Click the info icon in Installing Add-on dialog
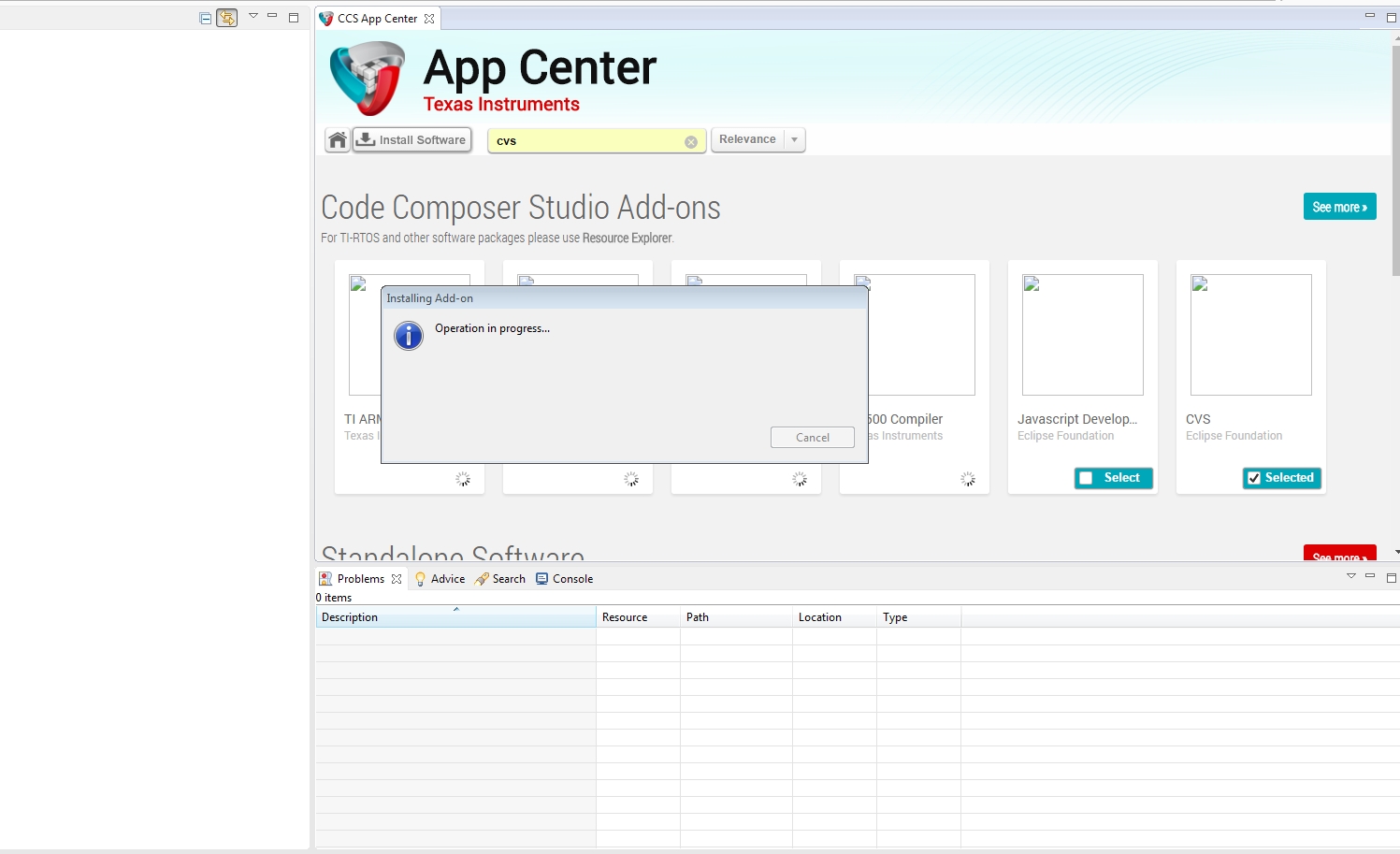This screenshot has height=854, width=1400. [x=409, y=335]
